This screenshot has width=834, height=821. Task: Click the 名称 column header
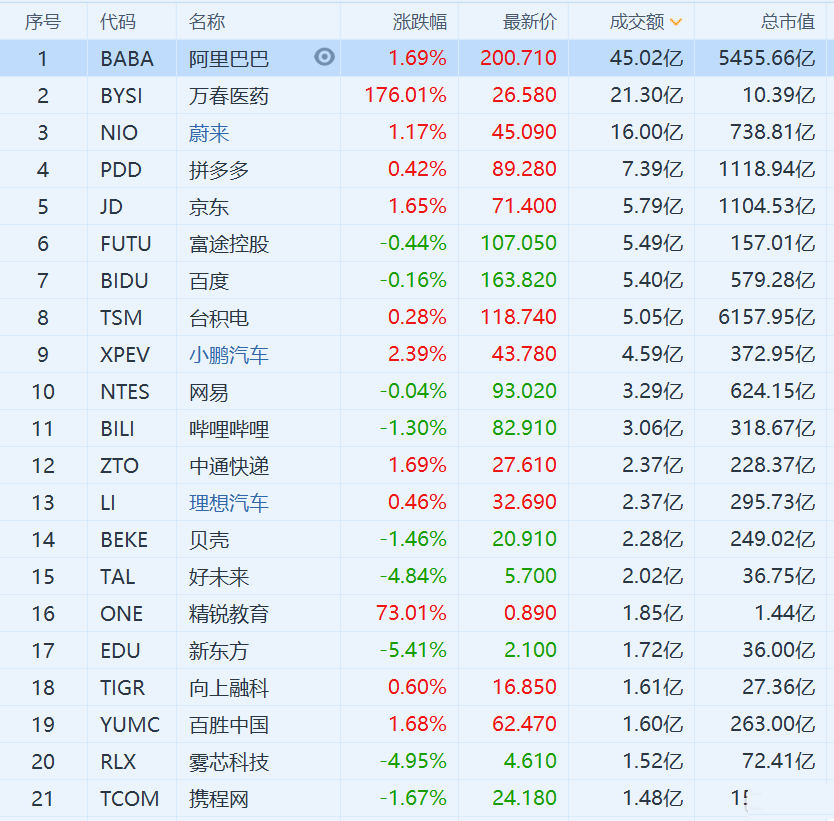pyautogui.click(x=207, y=22)
